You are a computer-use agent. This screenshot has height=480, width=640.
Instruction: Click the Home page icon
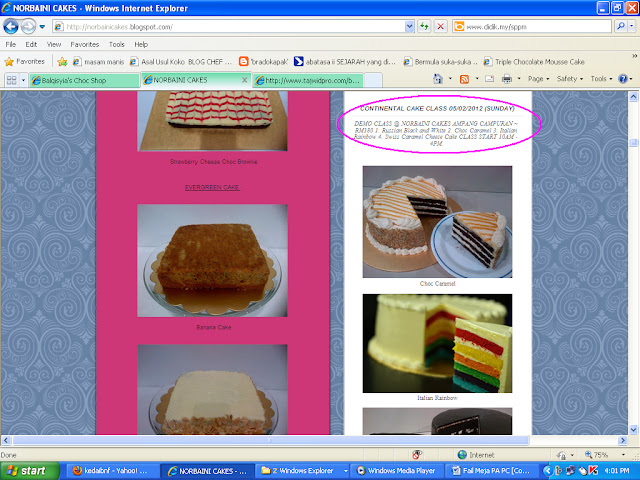[x=438, y=79]
